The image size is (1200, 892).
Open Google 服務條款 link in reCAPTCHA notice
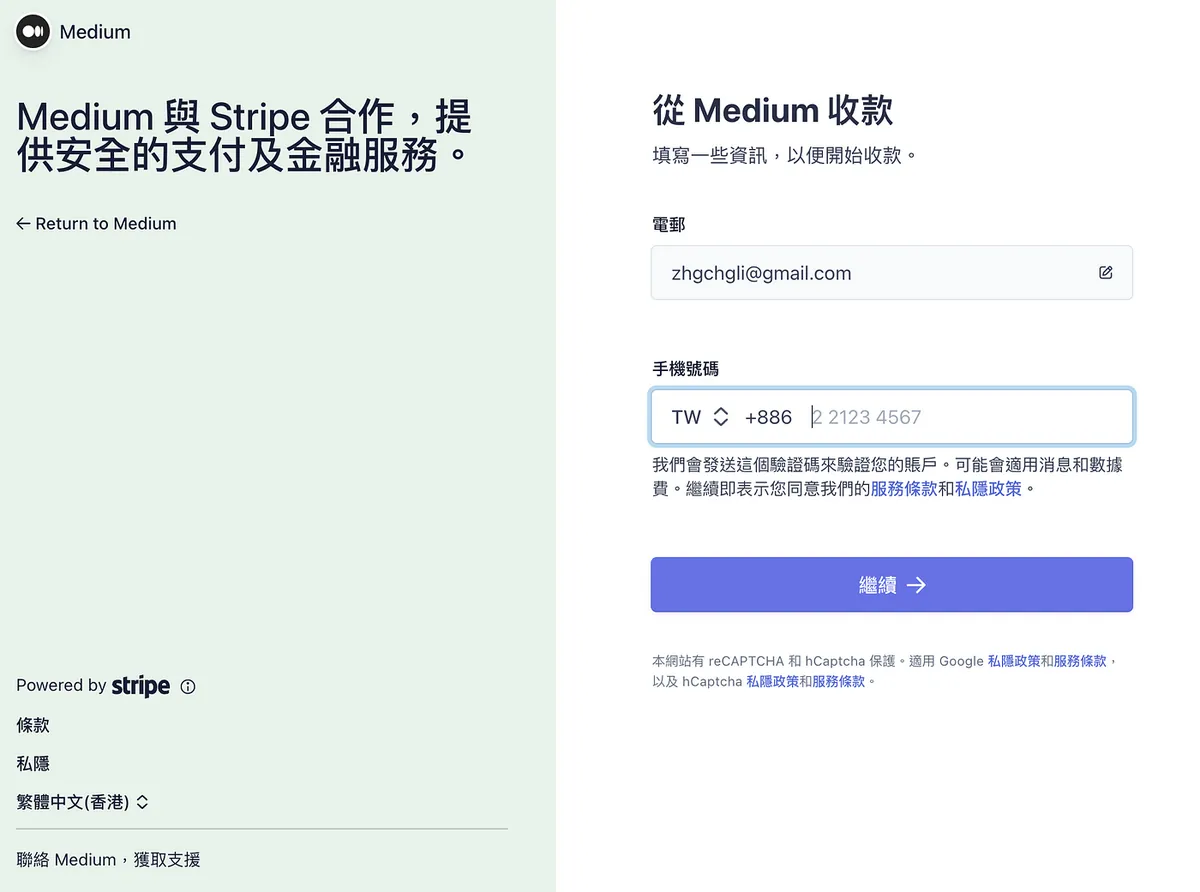(1080, 661)
